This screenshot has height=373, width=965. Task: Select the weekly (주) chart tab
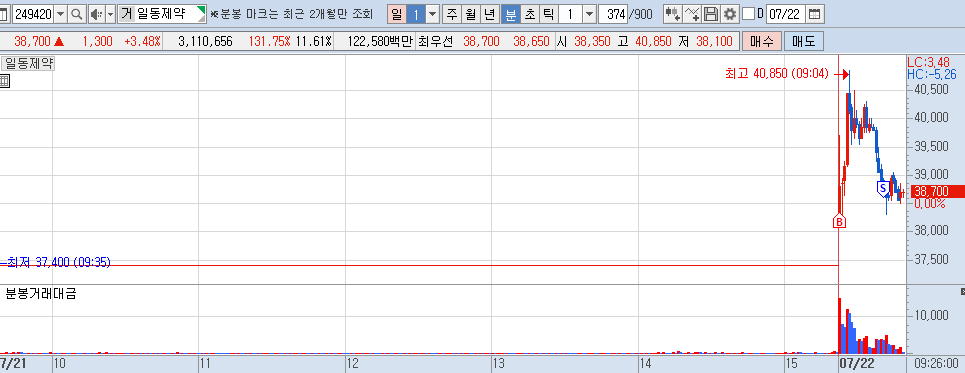(452, 14)
